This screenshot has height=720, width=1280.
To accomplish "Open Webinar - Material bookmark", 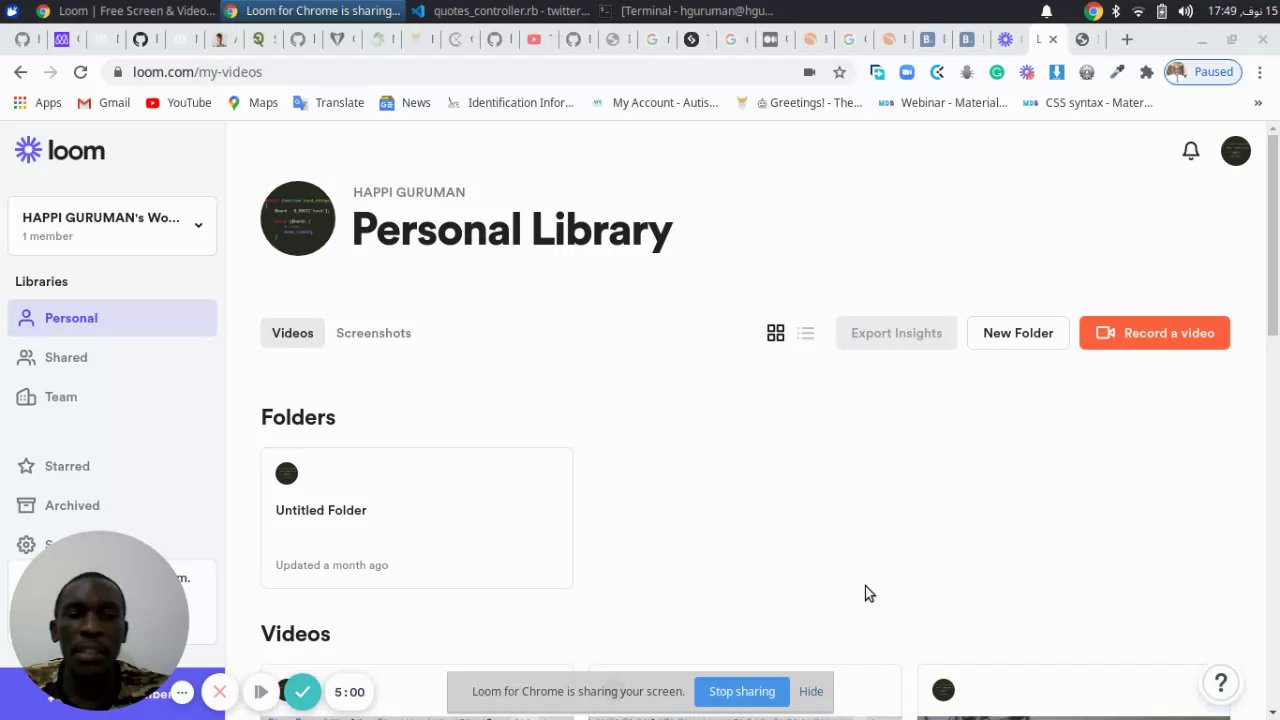I will tap(943, 103).
